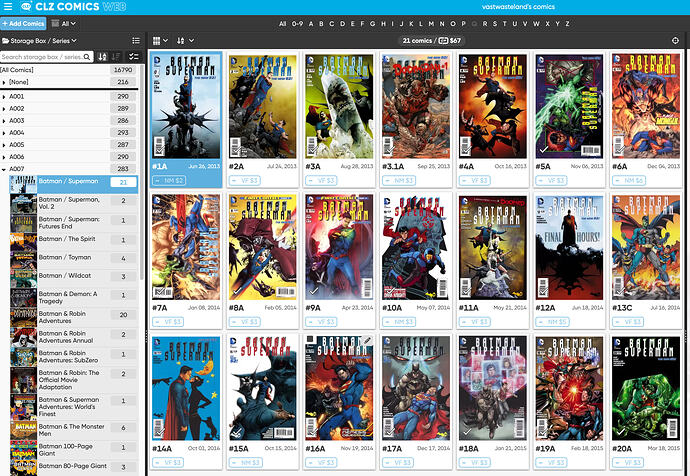
Task: Select Batman / Superman, Vol. 2 series
Action: tap(74, 203)
